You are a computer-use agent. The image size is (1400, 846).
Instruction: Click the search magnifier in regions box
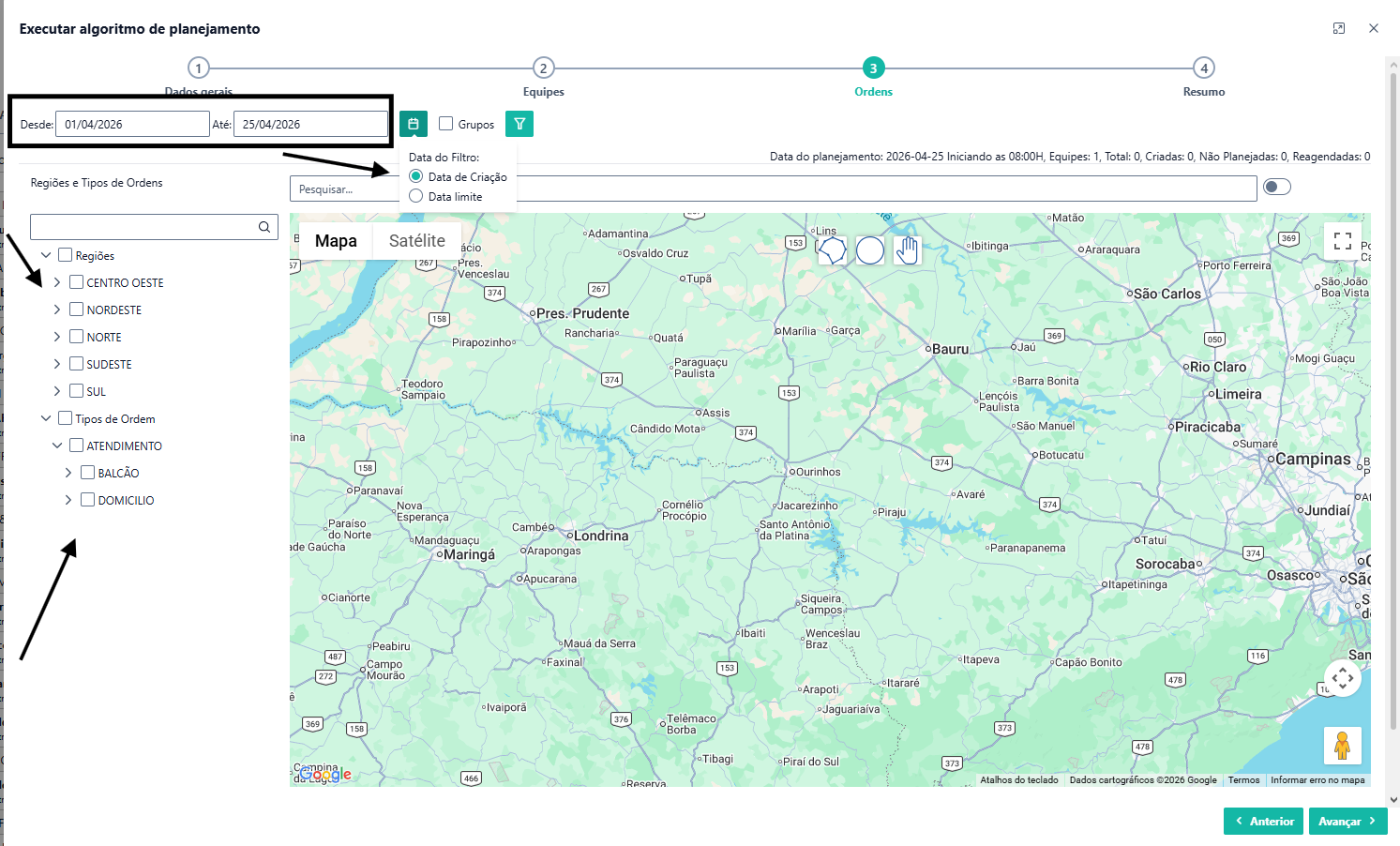coord(264,227)
